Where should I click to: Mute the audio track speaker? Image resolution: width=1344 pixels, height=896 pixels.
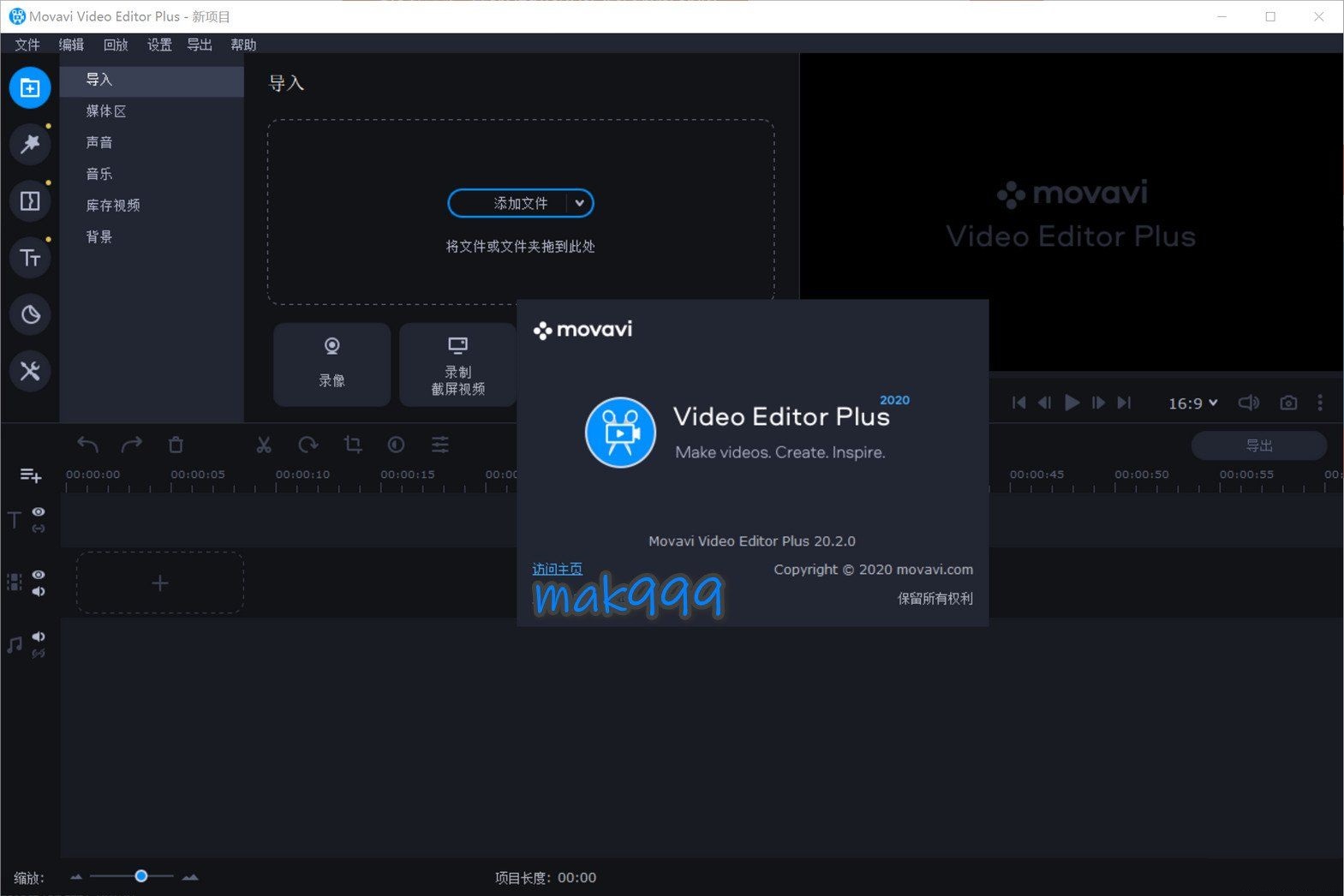point(39,636)
